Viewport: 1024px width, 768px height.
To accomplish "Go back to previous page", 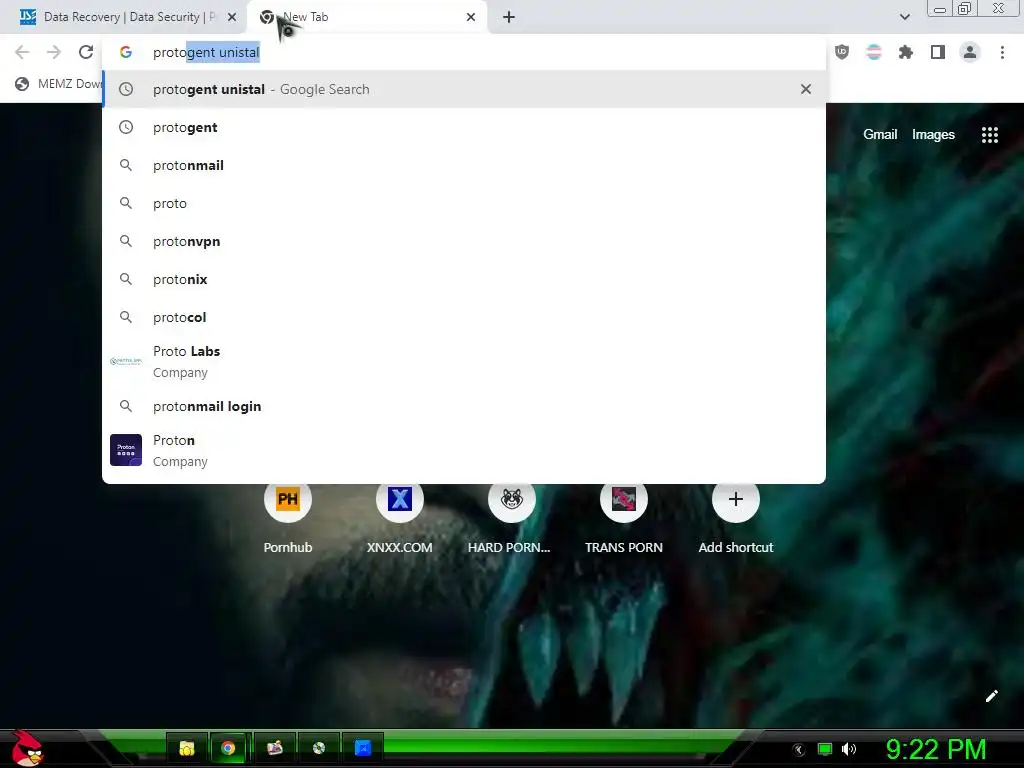I will coord(22,52).
